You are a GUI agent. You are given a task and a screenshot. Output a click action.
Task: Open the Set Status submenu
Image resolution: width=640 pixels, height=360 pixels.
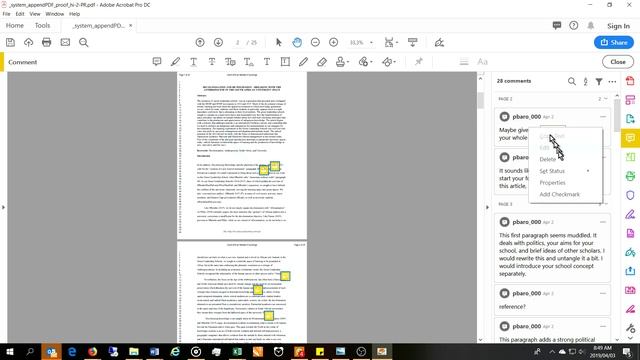565,171
